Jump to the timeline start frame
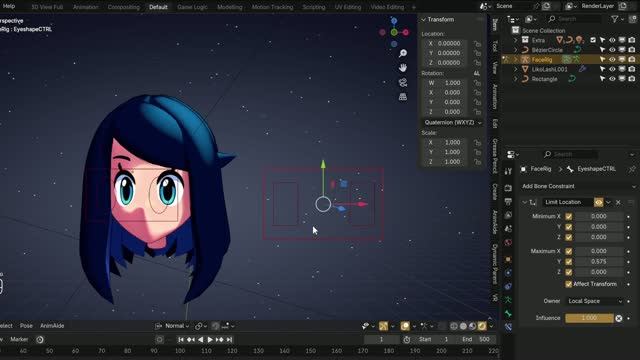This screenshot has width=640, height=360. 180,340
